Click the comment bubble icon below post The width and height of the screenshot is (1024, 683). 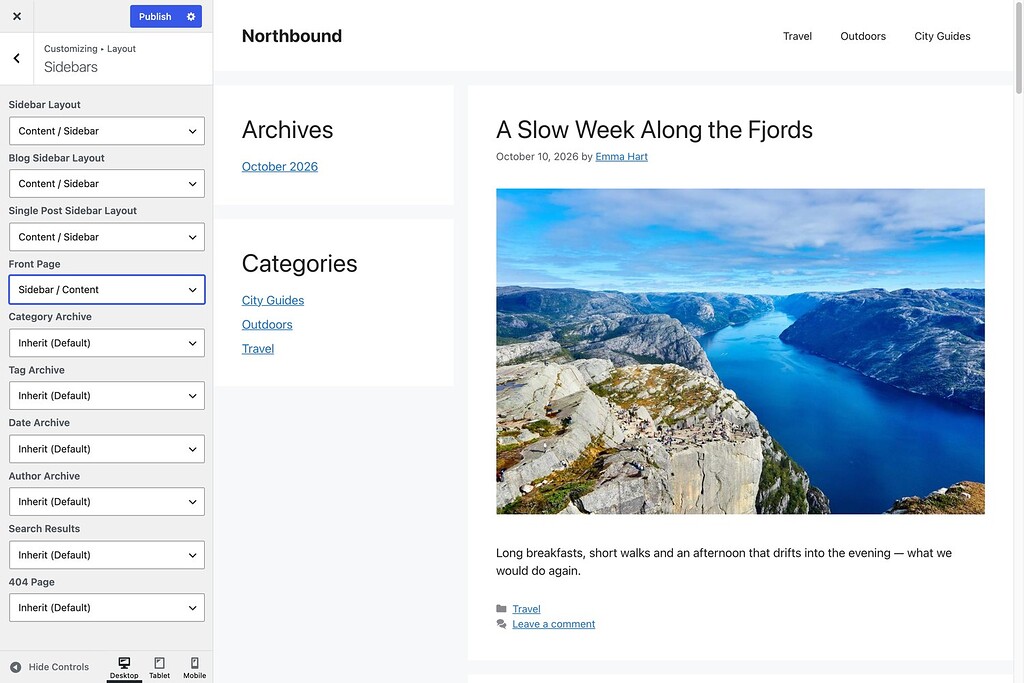pyautogui.click(x=501, y=624)
